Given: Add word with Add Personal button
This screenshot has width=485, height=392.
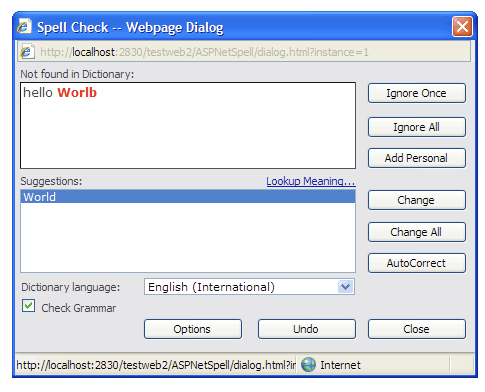Looking at the screenshot, I should [x=416, y=158].
